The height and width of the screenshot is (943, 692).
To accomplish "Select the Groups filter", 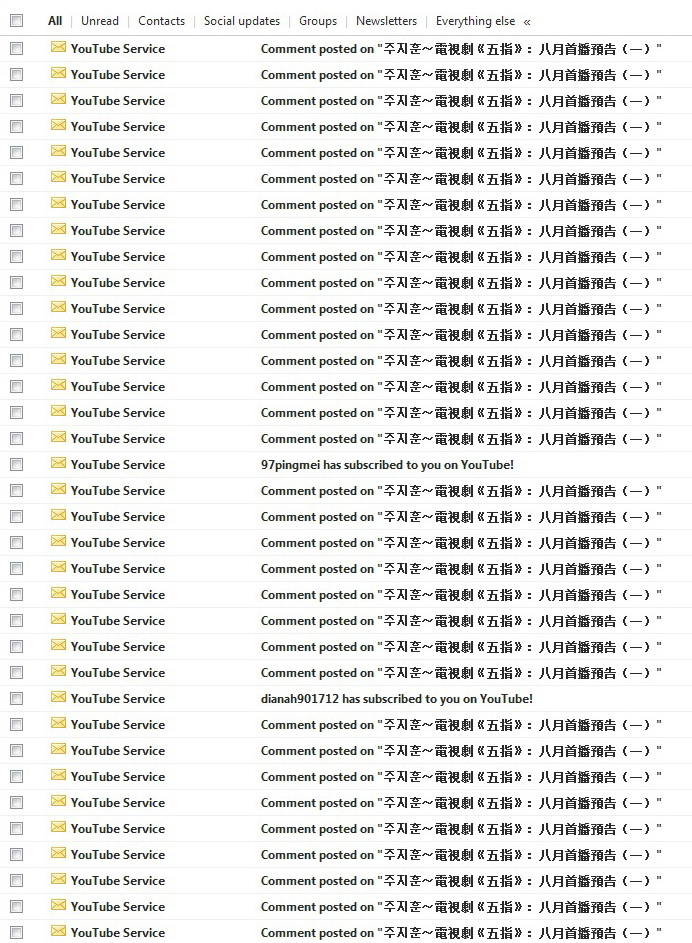I will pos(318,21).
